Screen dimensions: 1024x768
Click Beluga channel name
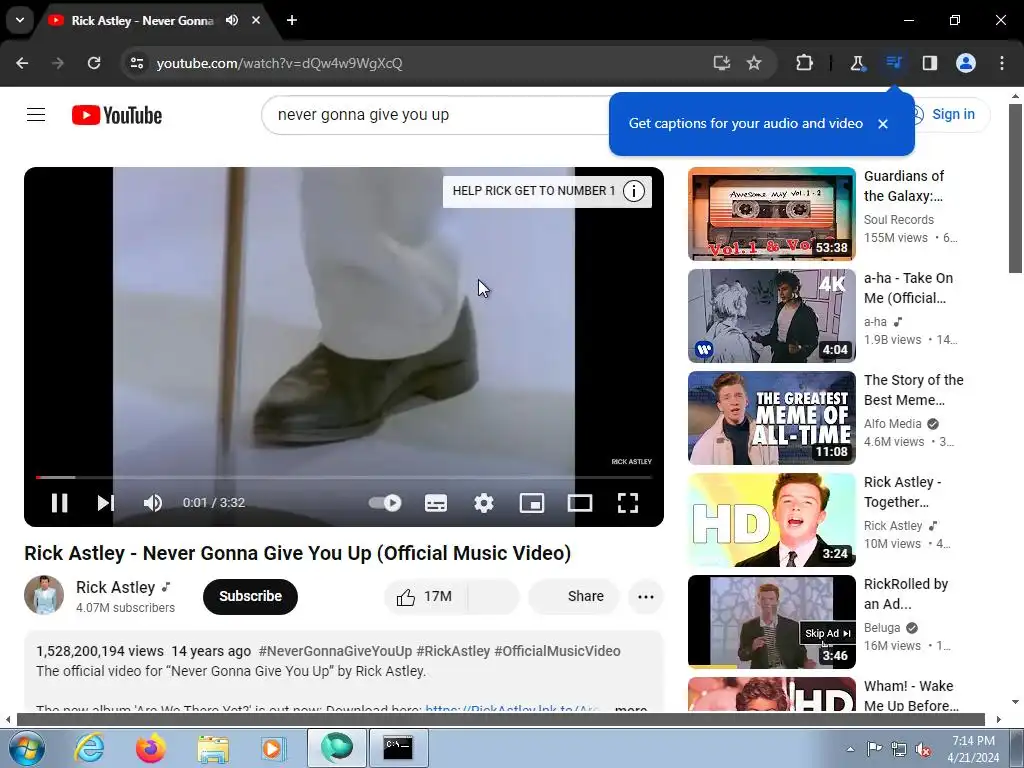click(x=882, y=628)
